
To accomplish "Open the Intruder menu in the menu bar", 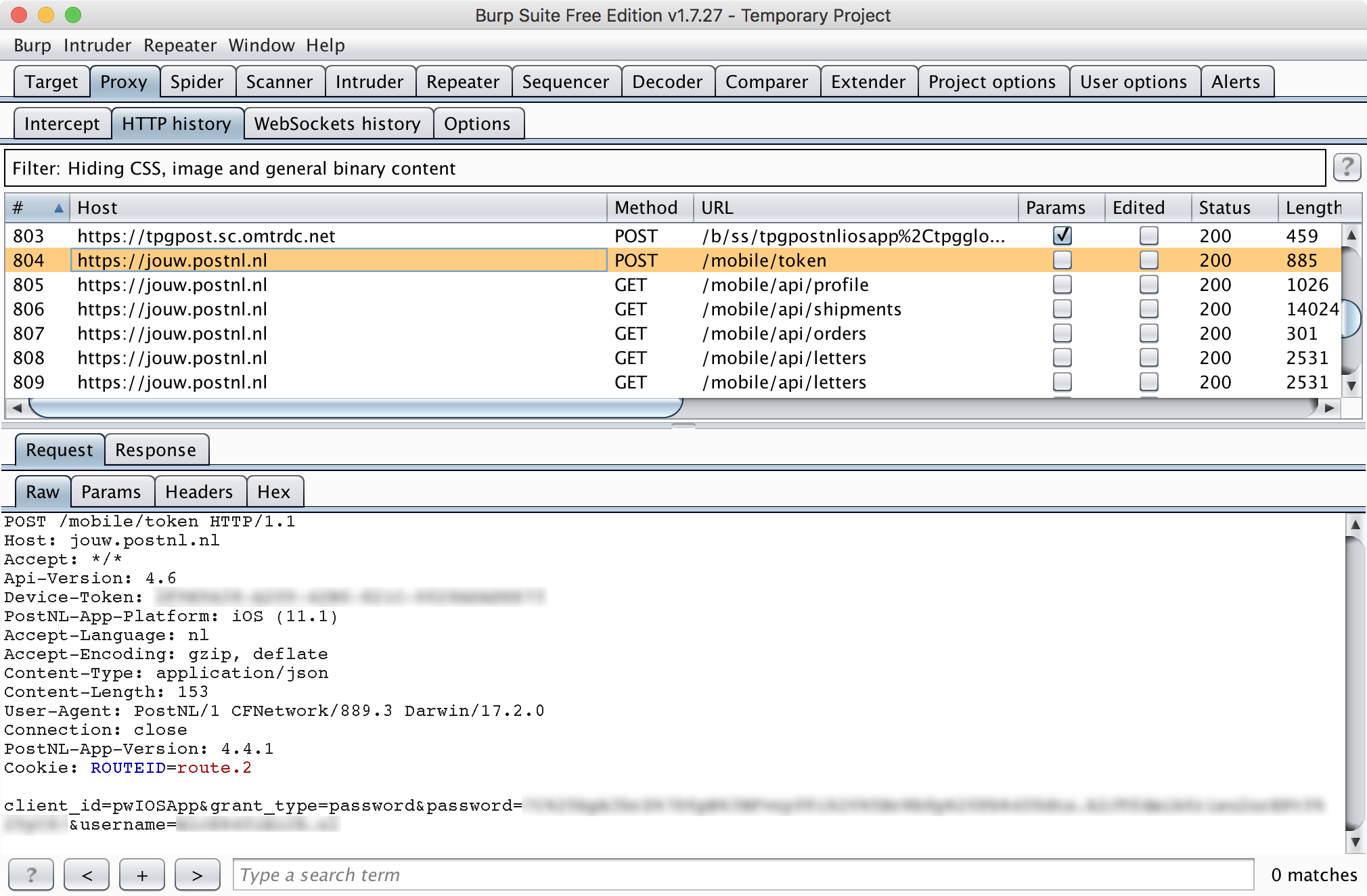I will pyautogui.click(x=97, y=45).
